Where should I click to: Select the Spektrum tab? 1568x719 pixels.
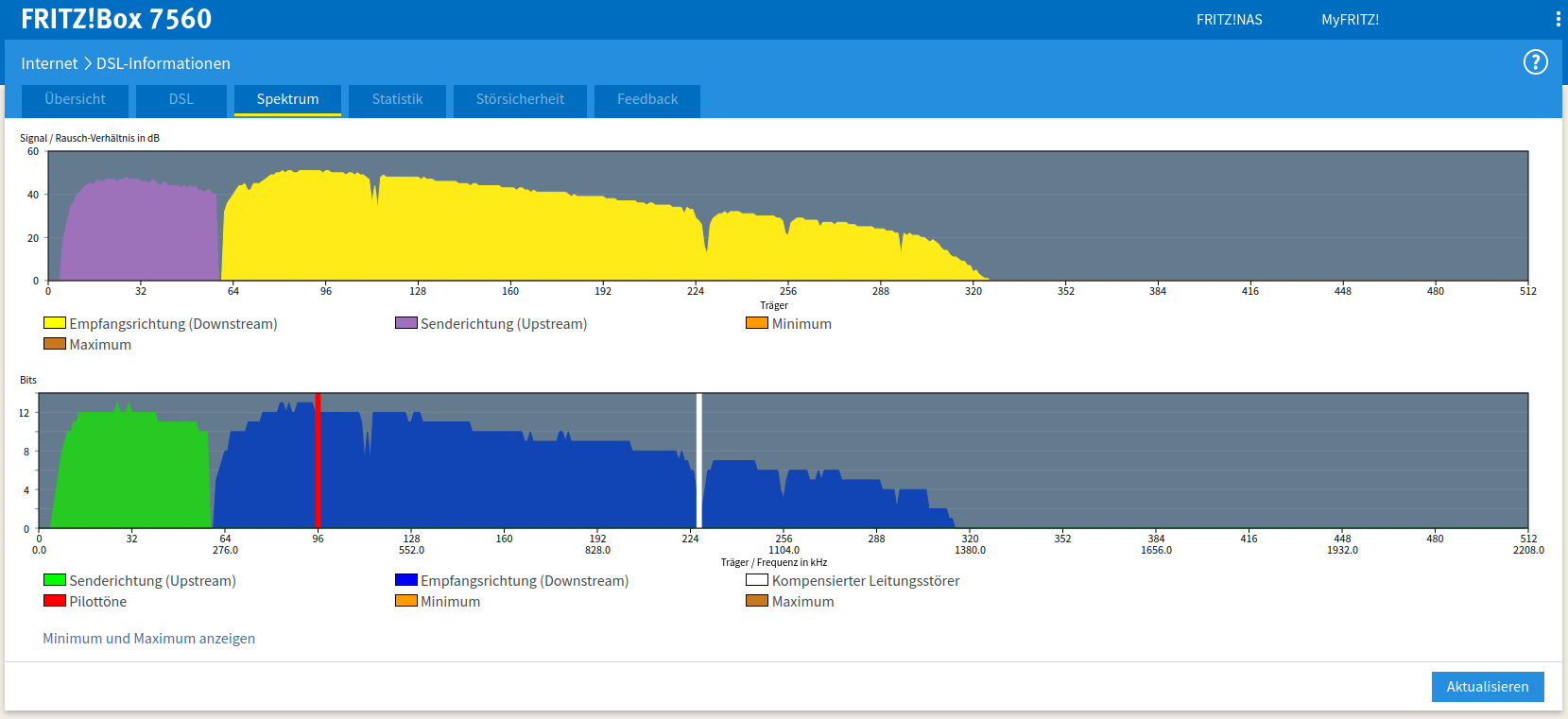pos(287,99)
